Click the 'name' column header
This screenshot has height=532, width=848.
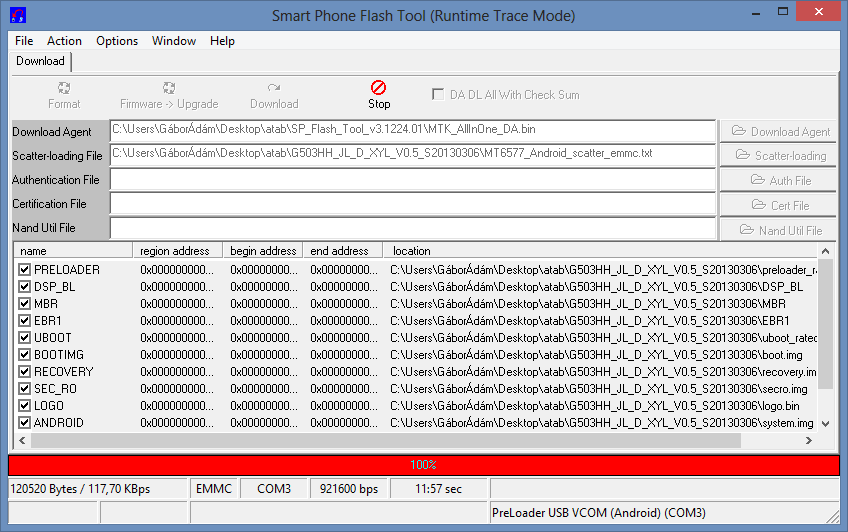pos(74,251)
